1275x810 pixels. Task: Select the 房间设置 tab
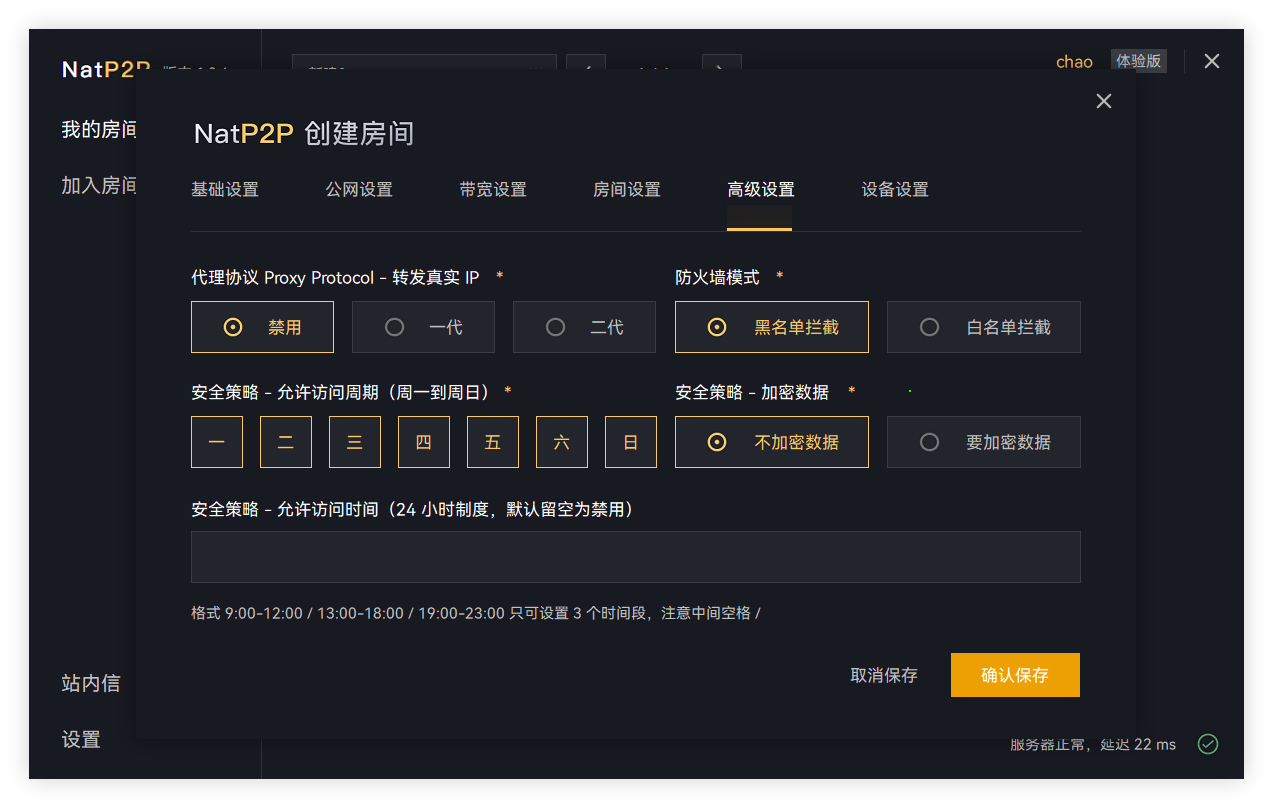click(627, 190)
